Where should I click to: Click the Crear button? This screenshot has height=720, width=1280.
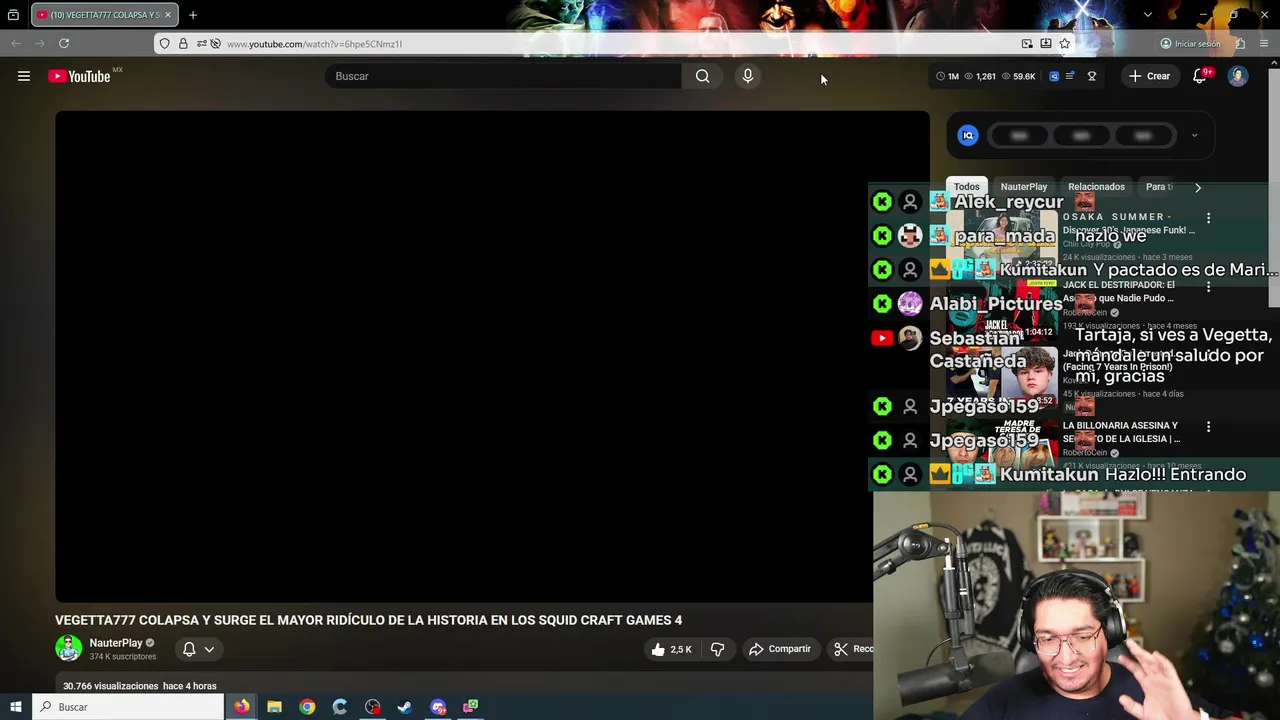point(1149,76)
